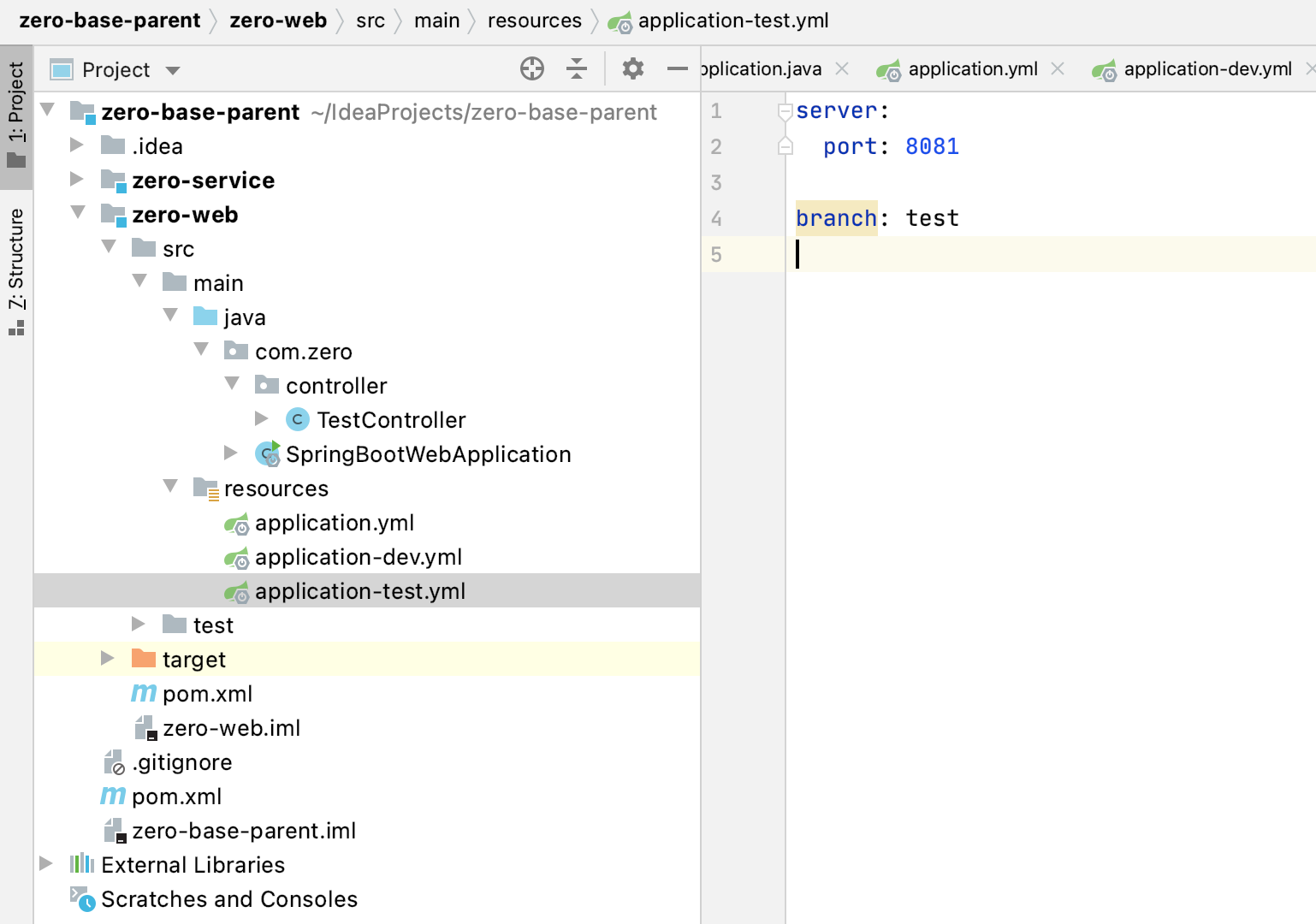Collapse the resources folder arrow
1316x924 pixels.
pos(170,487)
